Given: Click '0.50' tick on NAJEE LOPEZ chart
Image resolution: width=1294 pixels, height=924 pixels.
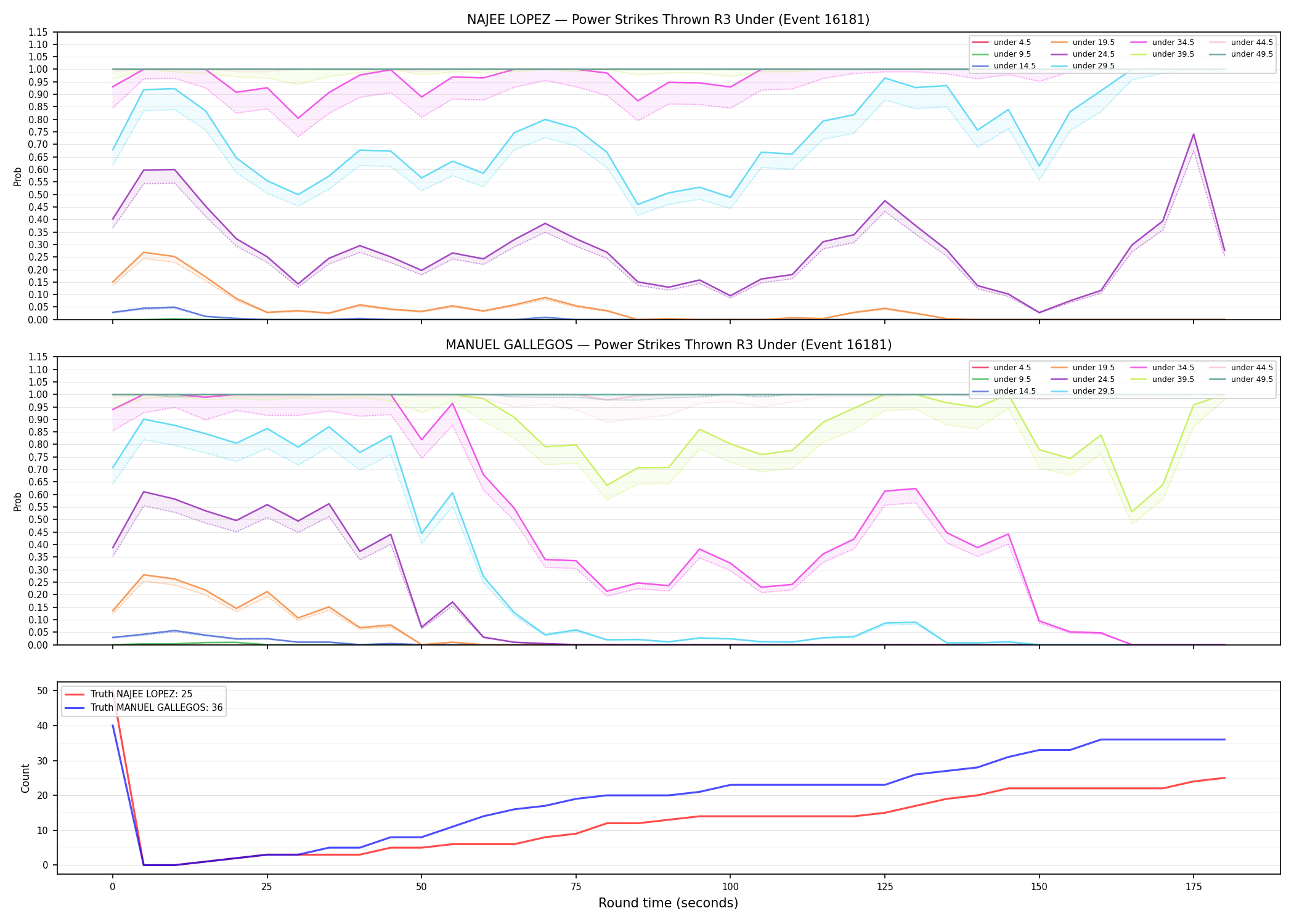Looking at the screenshot, I should coord(38,195).
